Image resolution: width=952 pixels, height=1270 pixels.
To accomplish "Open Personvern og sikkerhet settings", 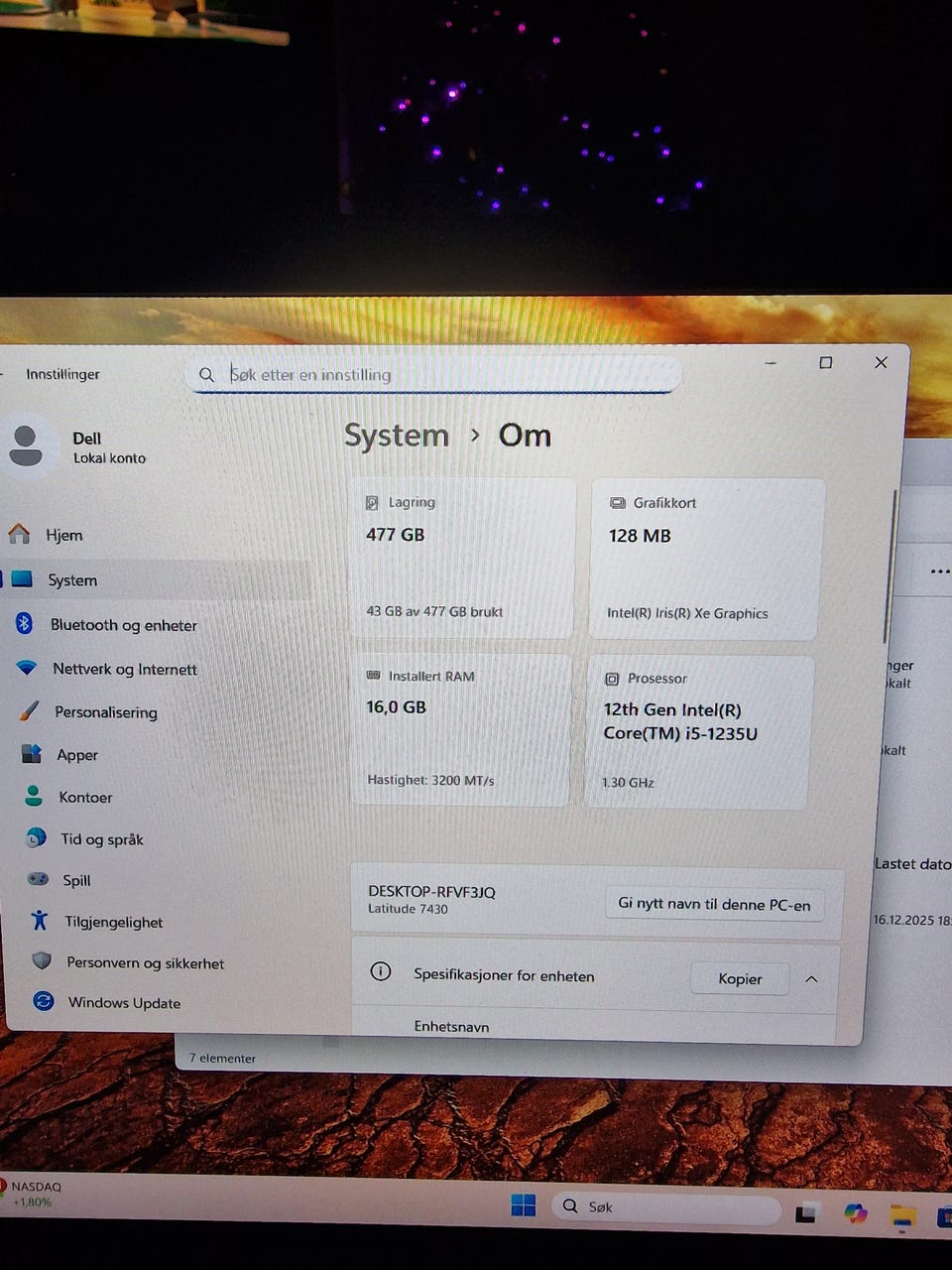I will (x=145, y=962).
